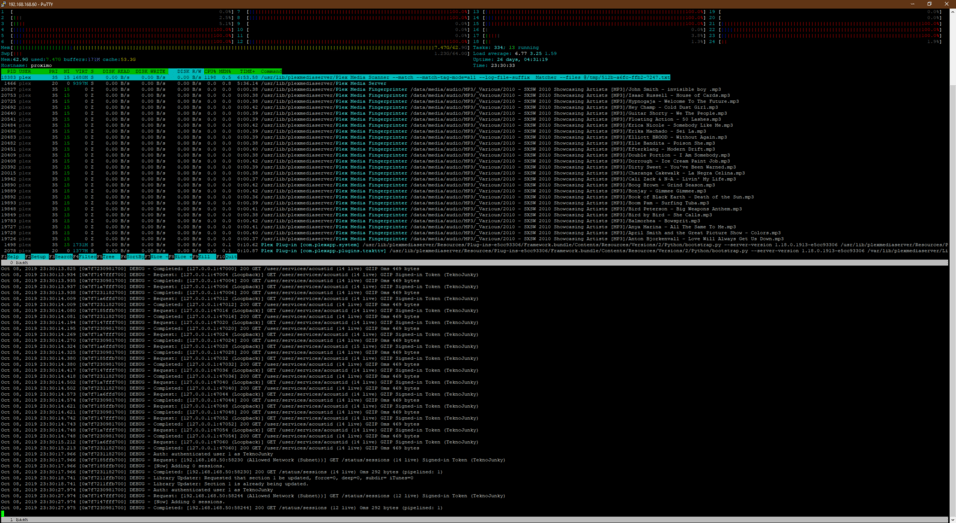
Task: Open the F6 SortBy menu
Action: pyautogui.click(x=132, y=257)
